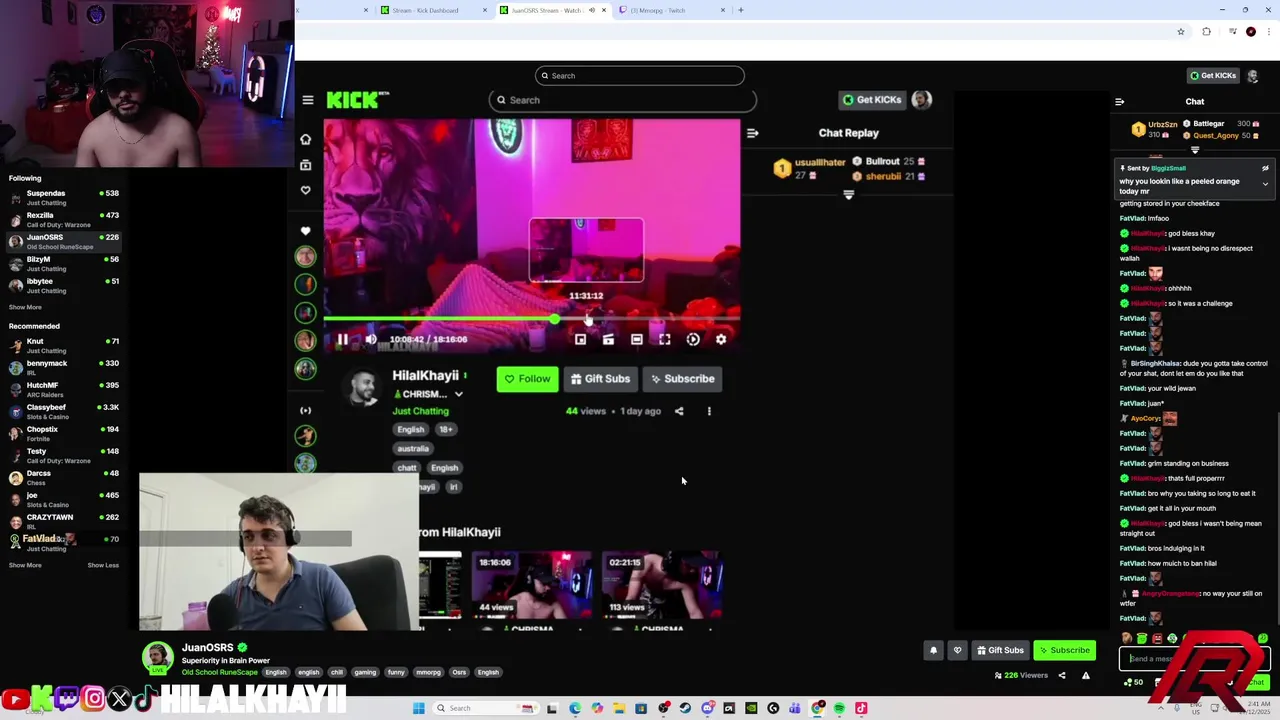
Task: Select the australia tag
Action: pyautogui.click(x=413, y=449)
